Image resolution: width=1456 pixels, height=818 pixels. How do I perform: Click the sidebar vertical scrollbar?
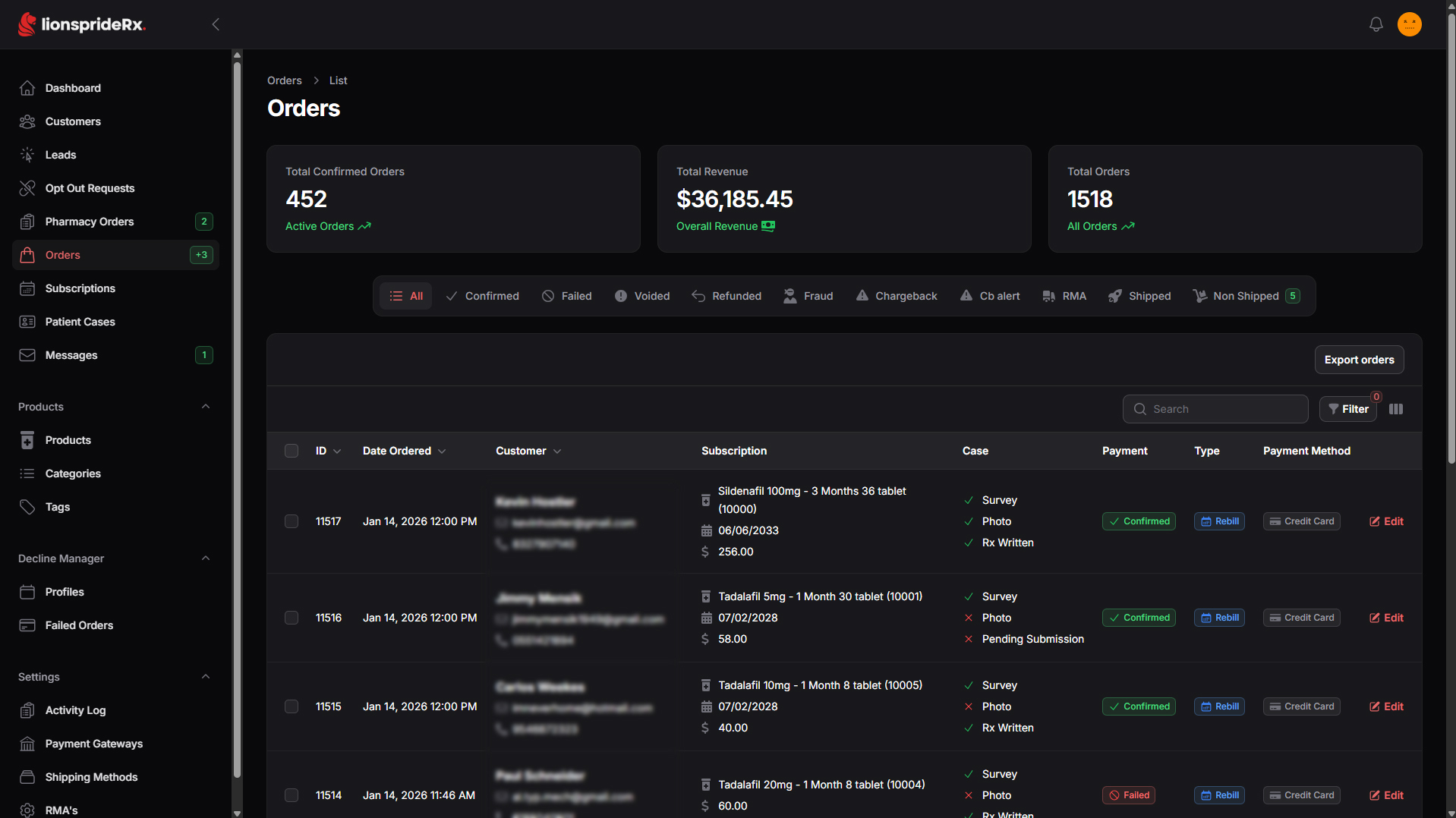[237, 417]
